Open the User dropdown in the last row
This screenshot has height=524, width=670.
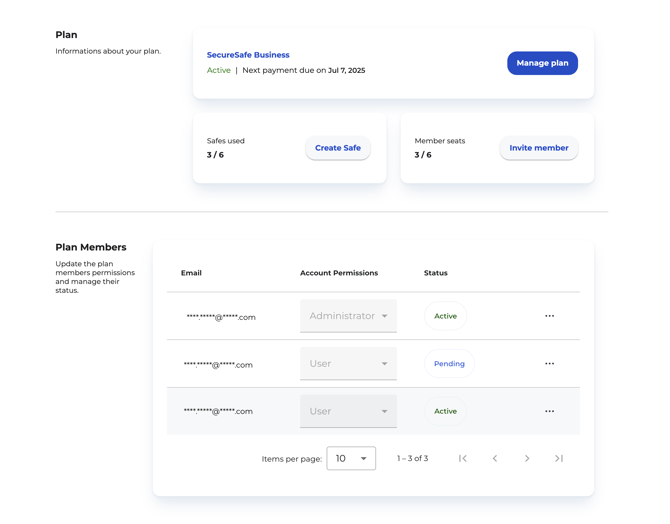pos(348,411)
